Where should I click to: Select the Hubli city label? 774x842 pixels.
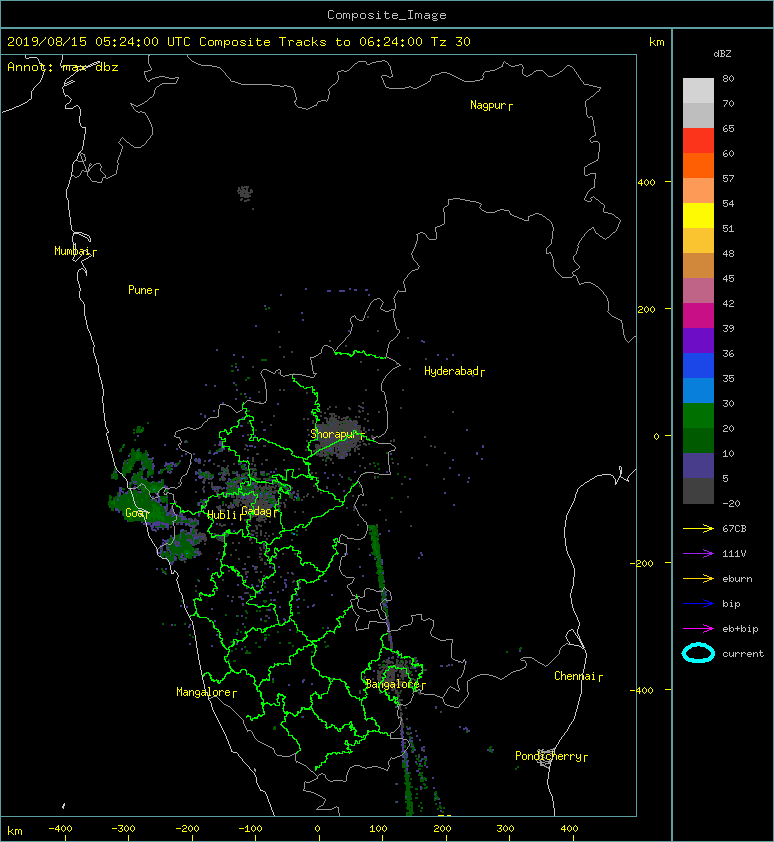pos(222,515)
